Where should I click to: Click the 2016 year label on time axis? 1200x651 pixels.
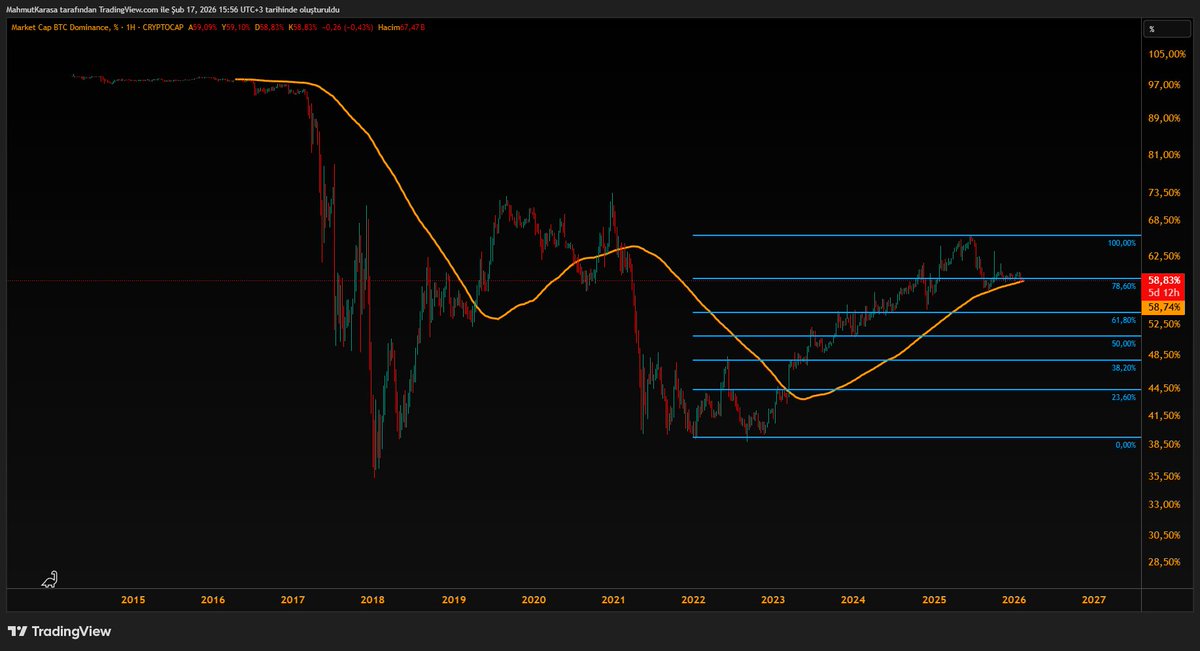pos(213,600)
